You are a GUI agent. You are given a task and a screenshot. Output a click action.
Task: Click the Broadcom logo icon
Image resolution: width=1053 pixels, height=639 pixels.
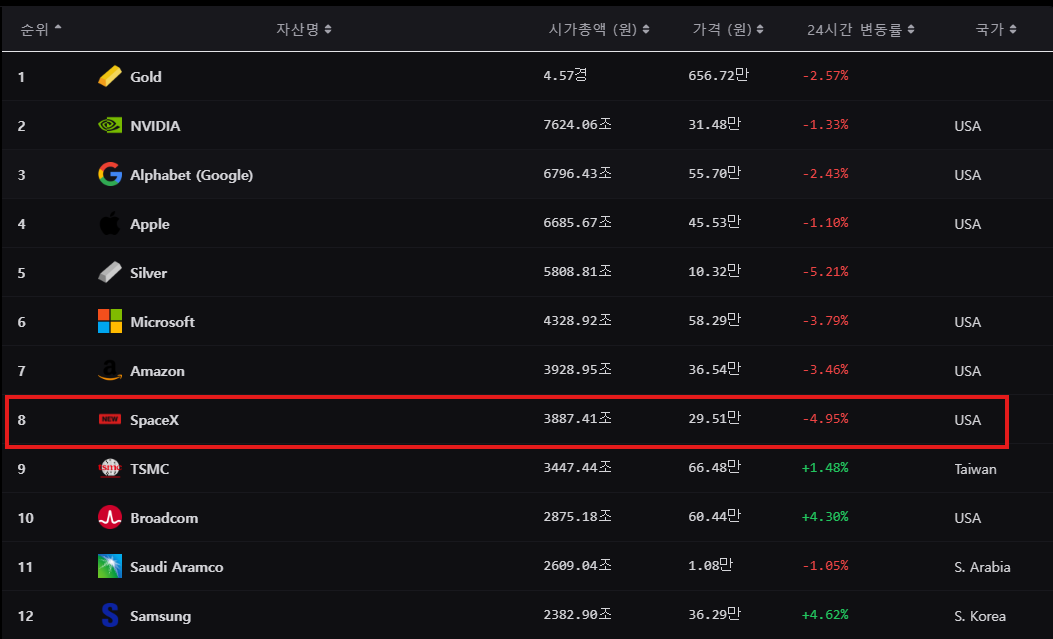109,518
